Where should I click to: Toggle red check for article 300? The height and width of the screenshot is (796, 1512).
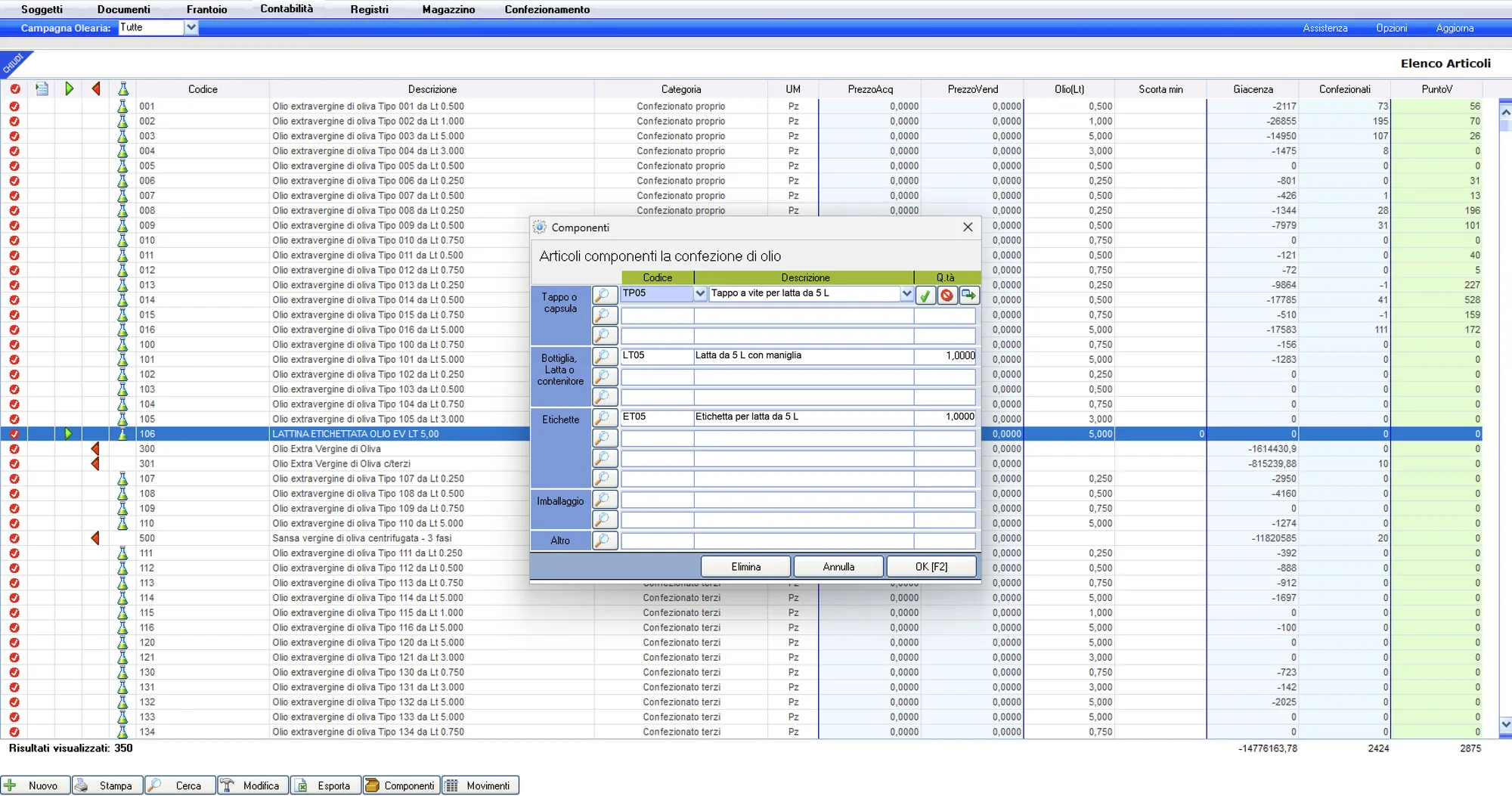14,449
